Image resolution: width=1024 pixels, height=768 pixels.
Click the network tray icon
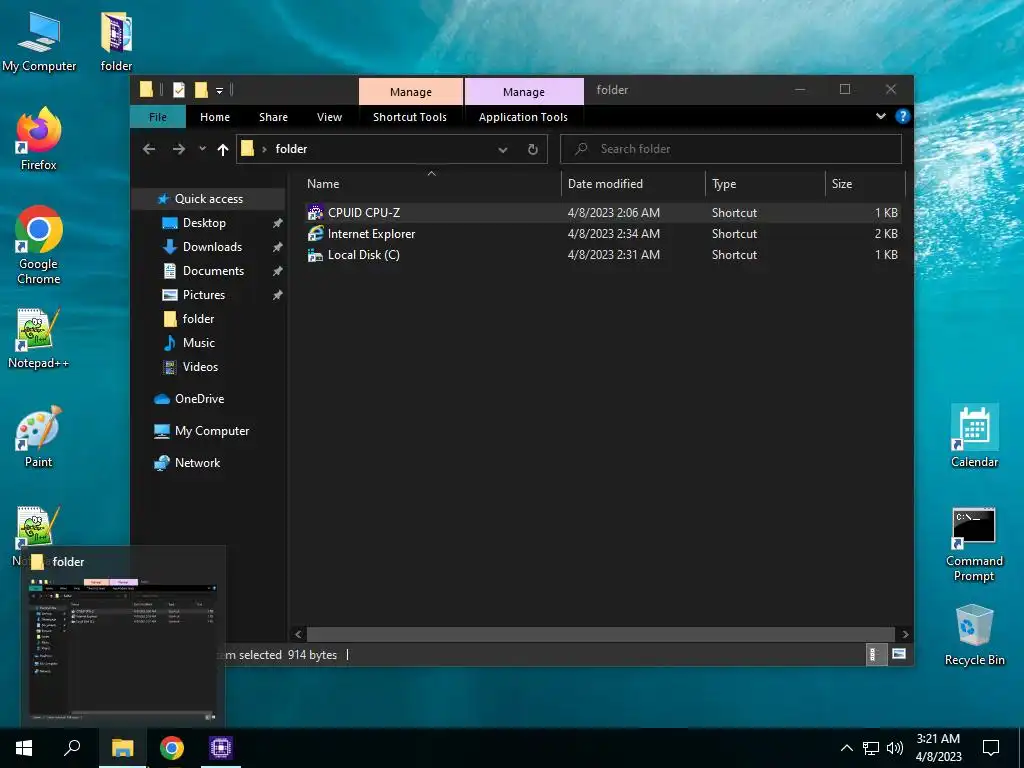871,748
